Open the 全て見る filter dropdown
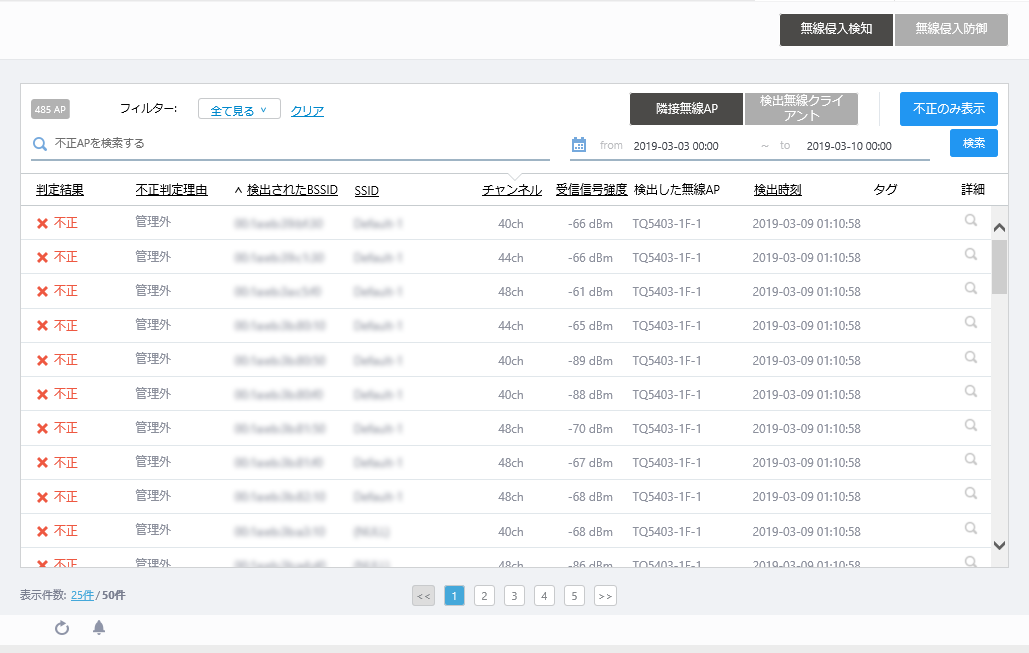Screen dimensions: 1029x653 tap(239, 110)
